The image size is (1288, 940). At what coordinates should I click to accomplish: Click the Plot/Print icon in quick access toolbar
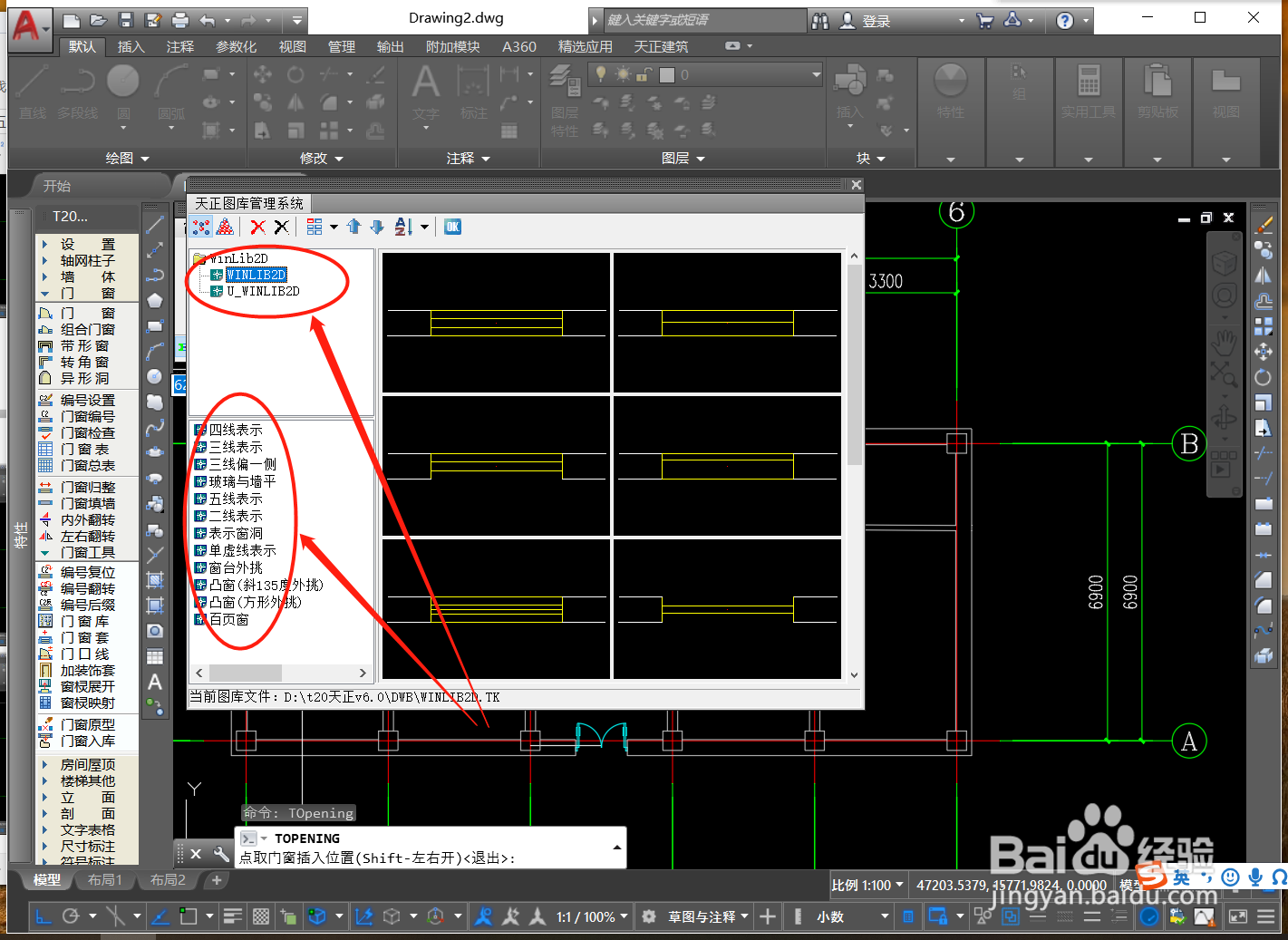pos(180,20)
